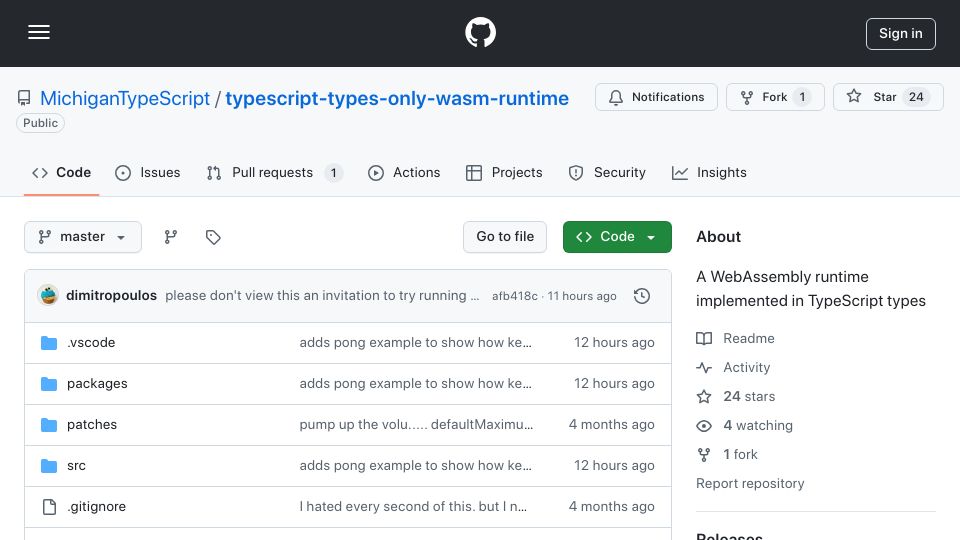
Task: Open the Insights tab
Action: click(x=709, y=173)
